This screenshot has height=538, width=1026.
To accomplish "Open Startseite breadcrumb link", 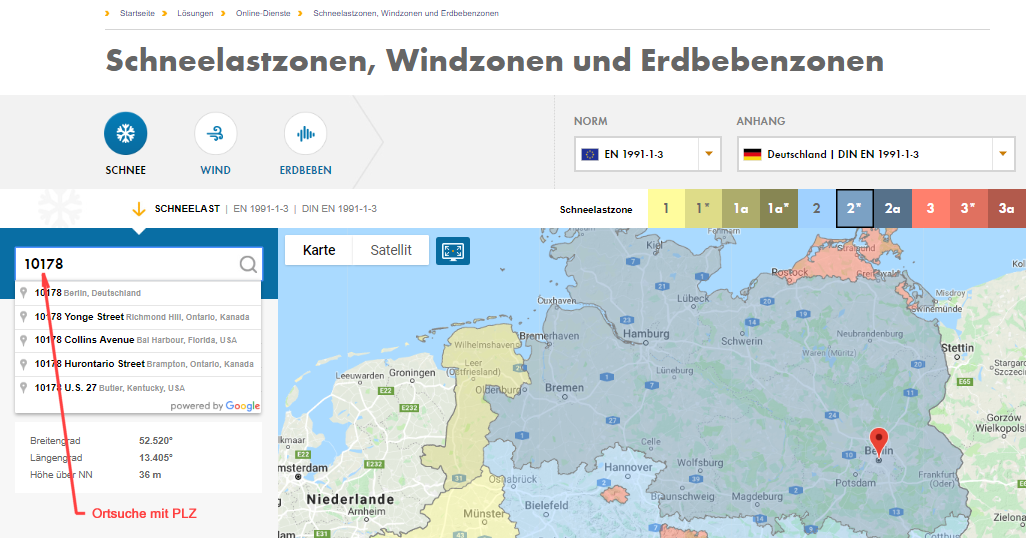I will [x=137, y=13].
